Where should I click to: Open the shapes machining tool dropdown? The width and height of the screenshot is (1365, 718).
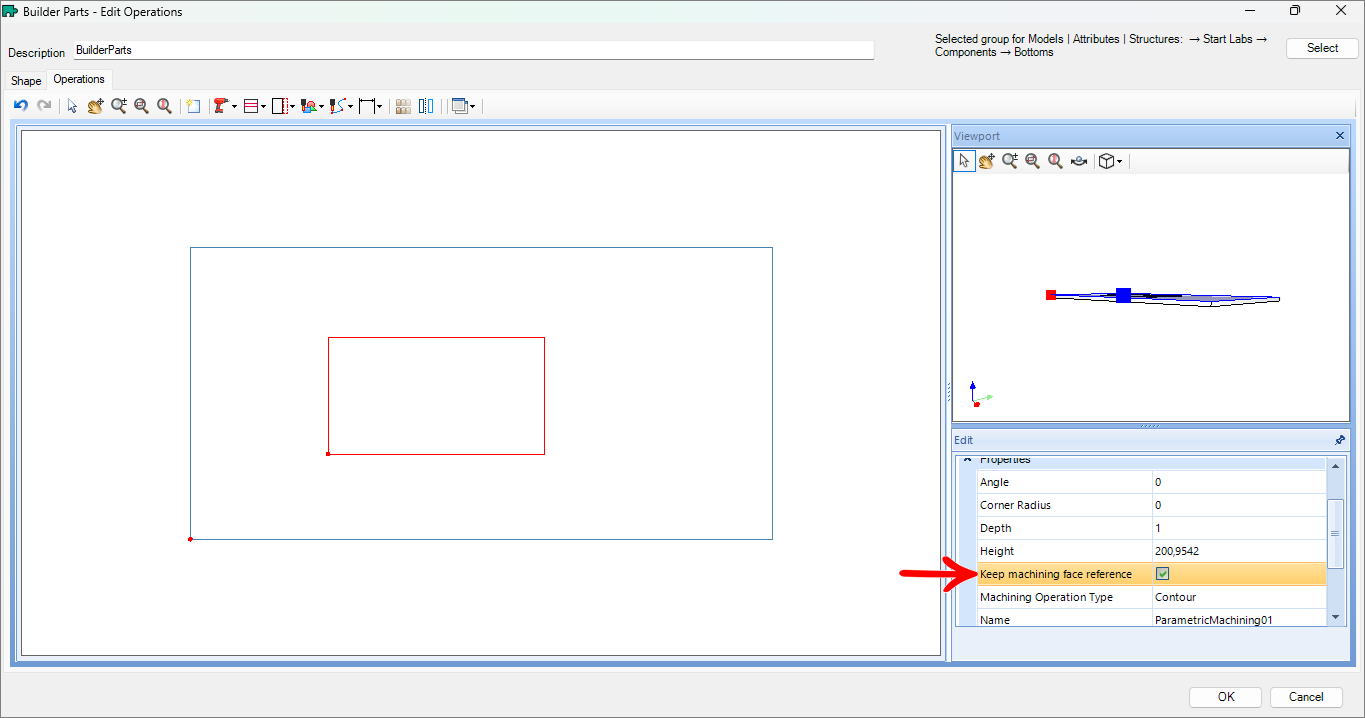(321, 105)
